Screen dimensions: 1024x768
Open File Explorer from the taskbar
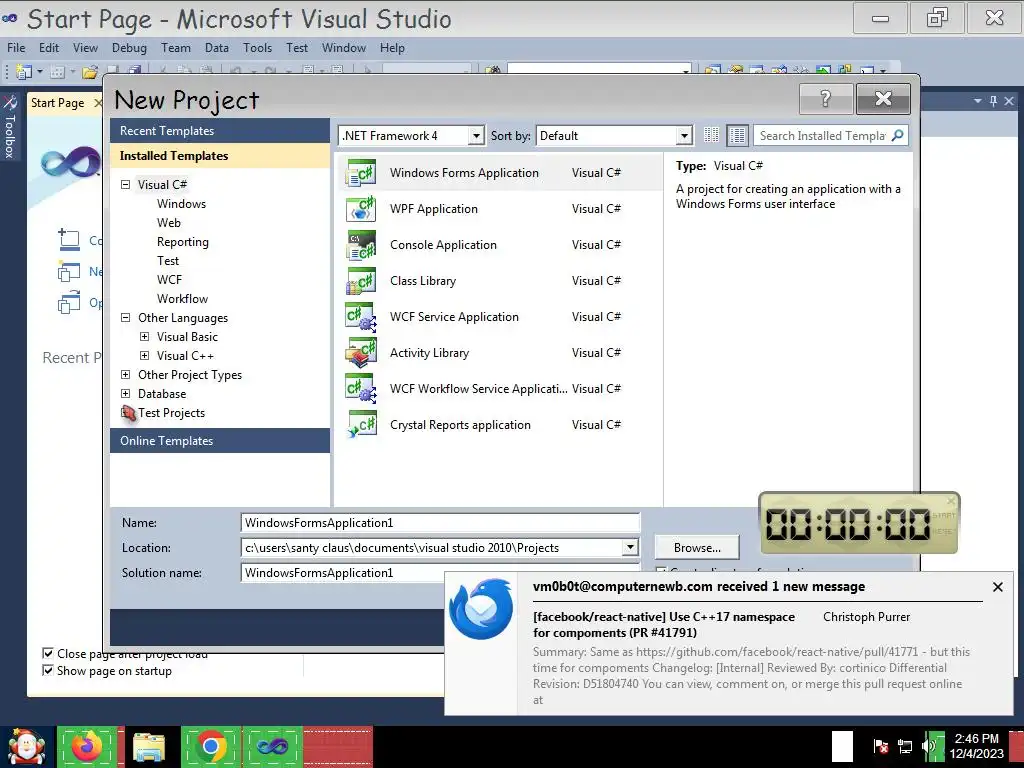(x=149, y=746)
